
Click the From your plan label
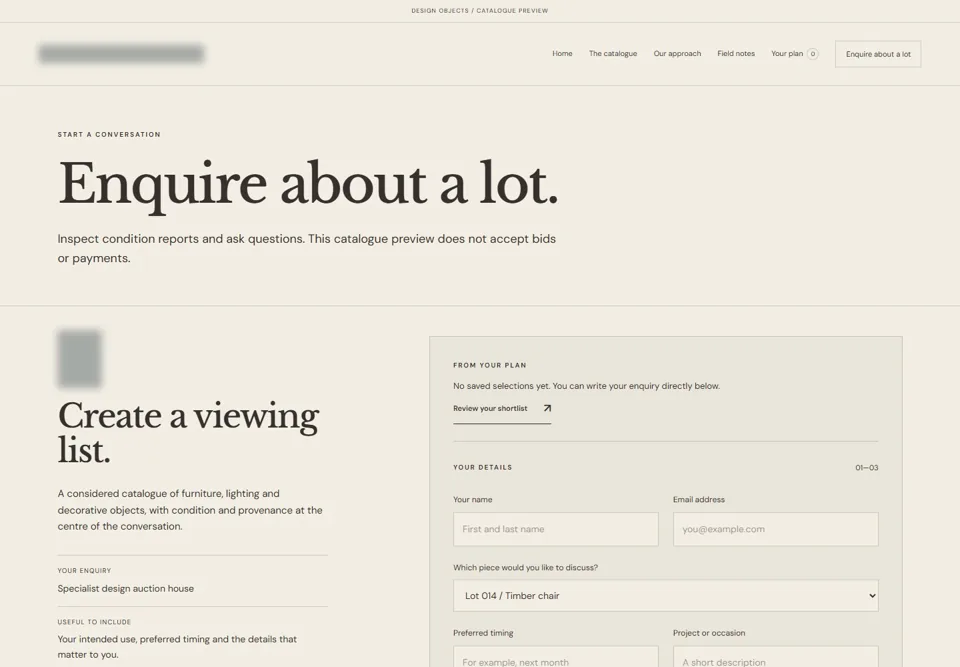489,365
